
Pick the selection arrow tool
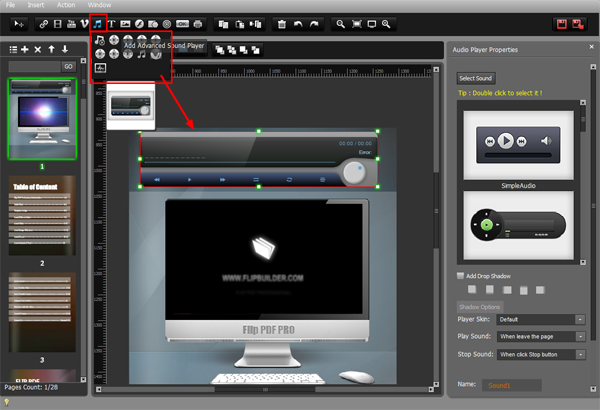19,24
